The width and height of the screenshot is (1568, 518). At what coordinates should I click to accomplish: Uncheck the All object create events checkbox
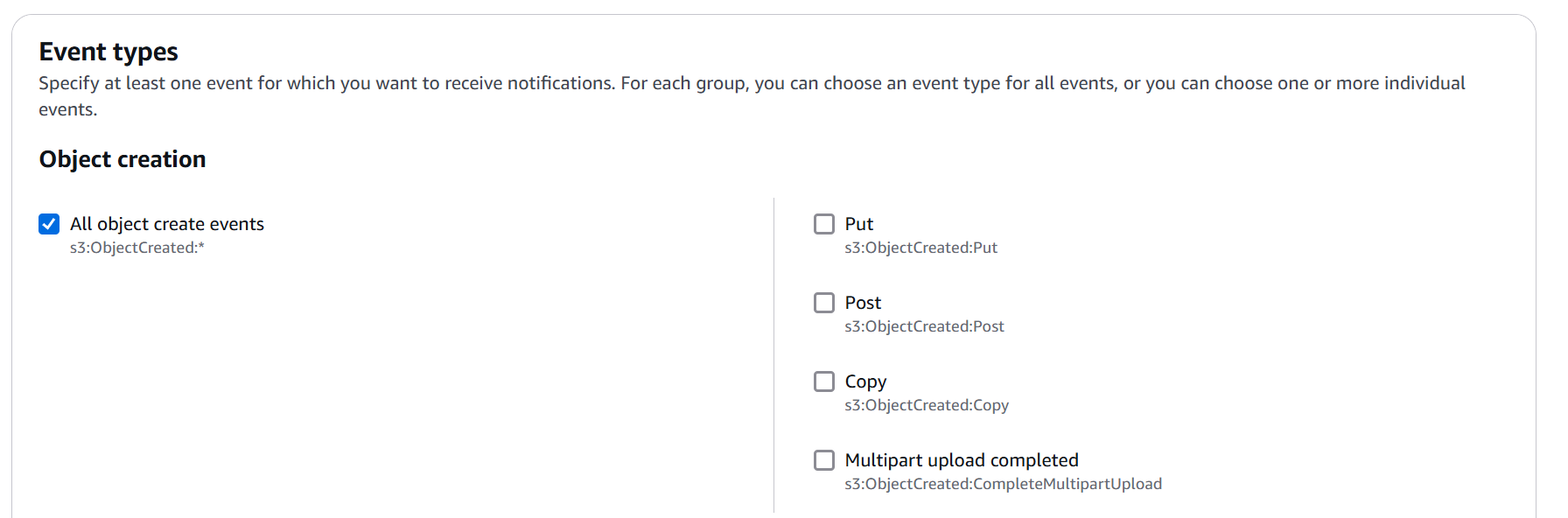pos(49,224)
